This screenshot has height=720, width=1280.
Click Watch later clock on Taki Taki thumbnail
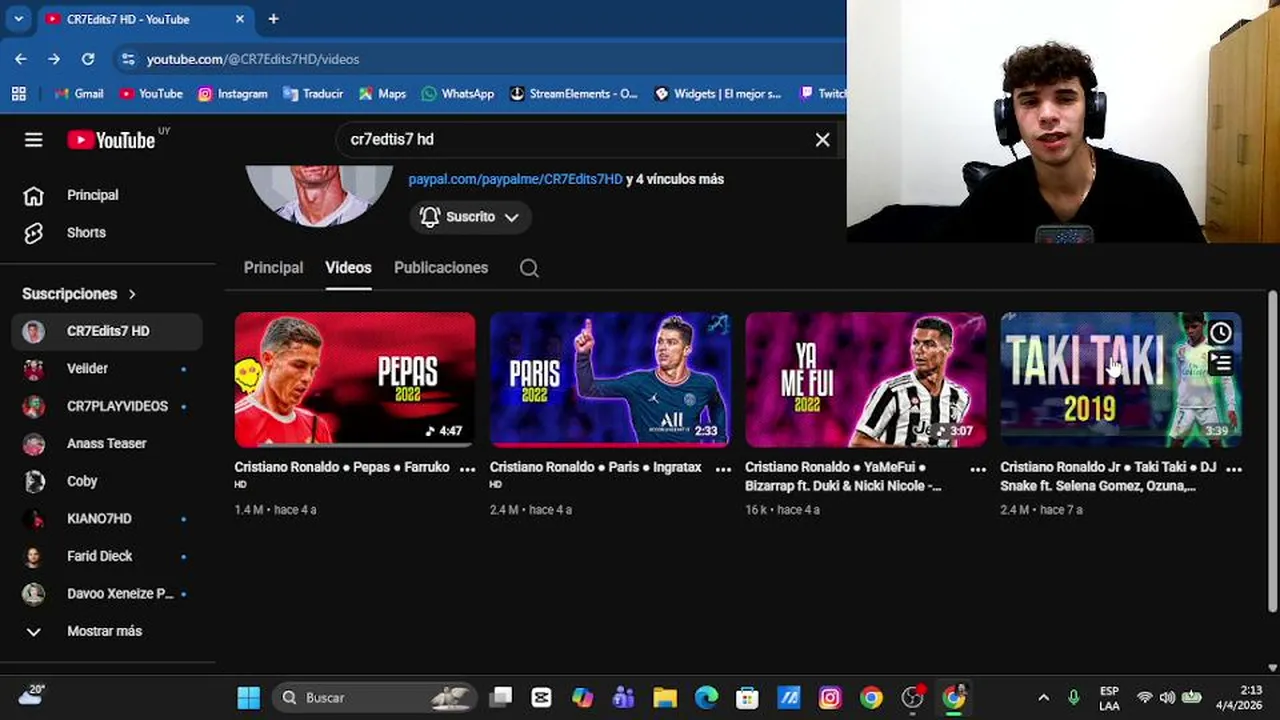tap(1220, 333)
